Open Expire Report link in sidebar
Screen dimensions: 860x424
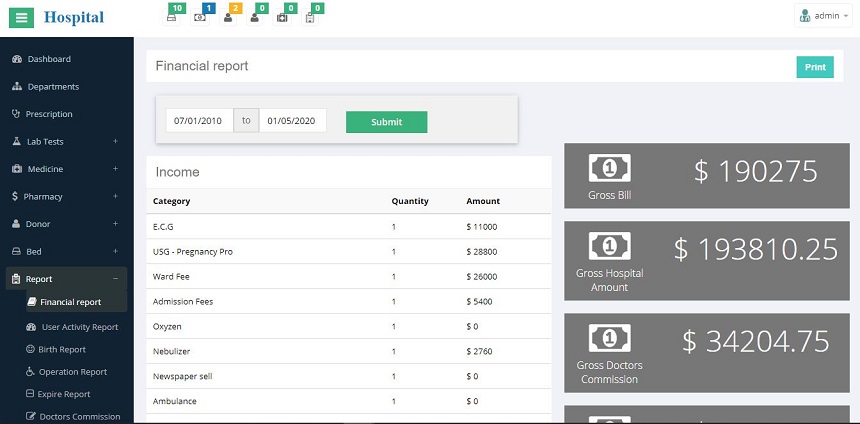(x=64, y=394)
